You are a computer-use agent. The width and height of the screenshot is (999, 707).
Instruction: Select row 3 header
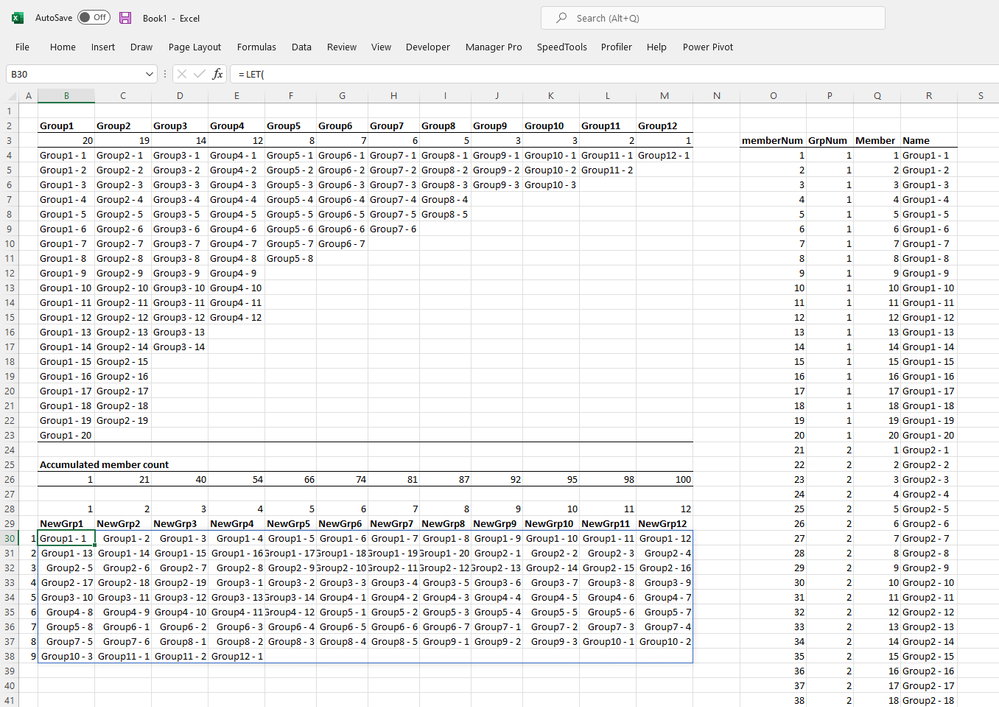(x=10, y=140)
